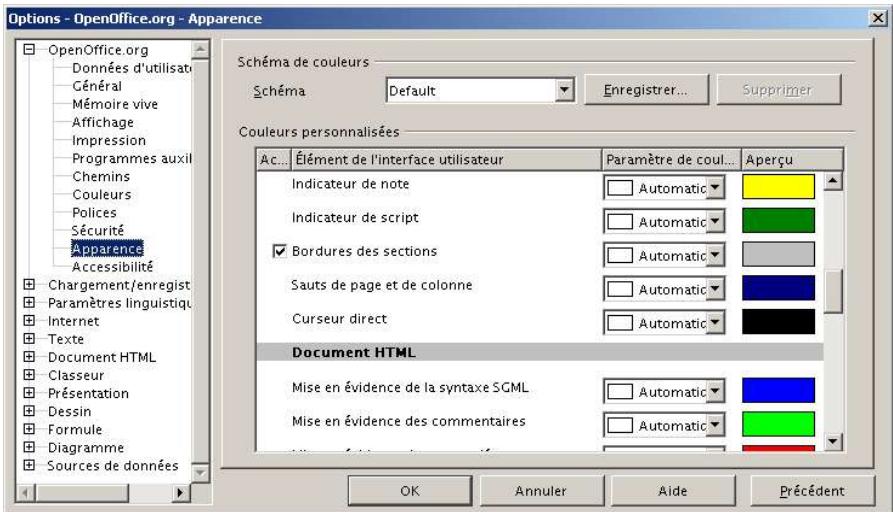Viewport: 893px width, 512px height.
Task: Open the Chemins settings page
Action: pos(101,177)
